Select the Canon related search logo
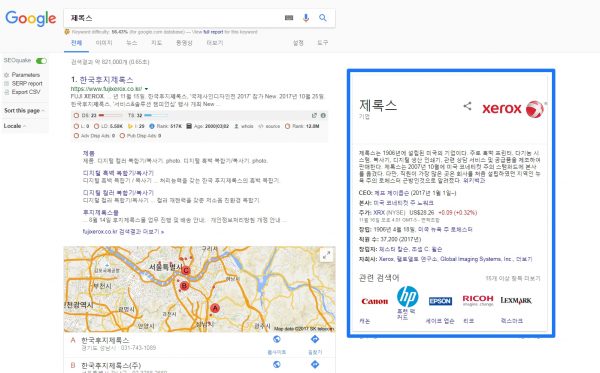 click(374, 301)
